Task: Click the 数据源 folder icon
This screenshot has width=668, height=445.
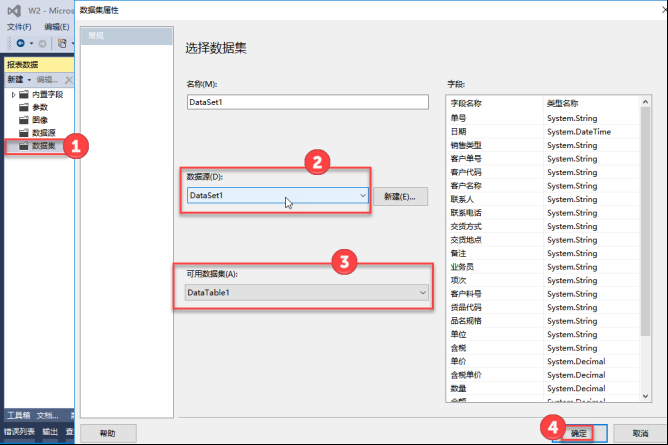Action: pyautogui.click(x=23, y=133)
